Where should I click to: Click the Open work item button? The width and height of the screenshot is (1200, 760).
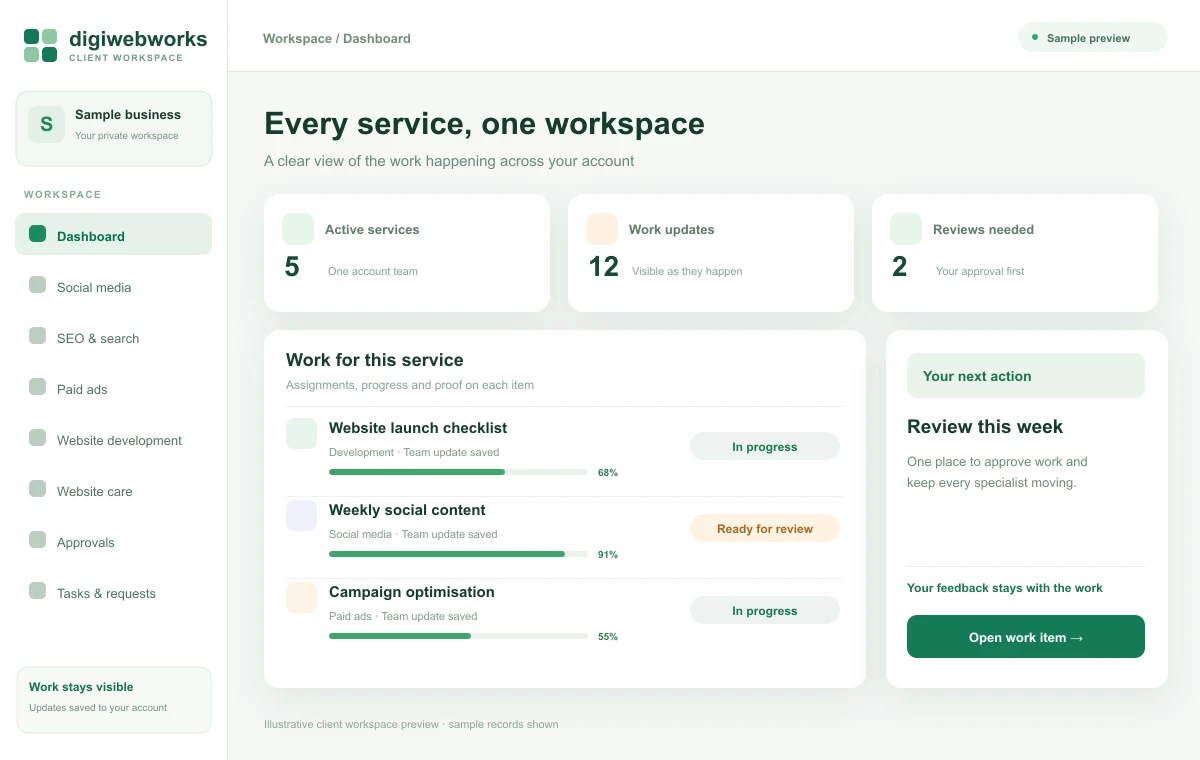point(1026,637)
